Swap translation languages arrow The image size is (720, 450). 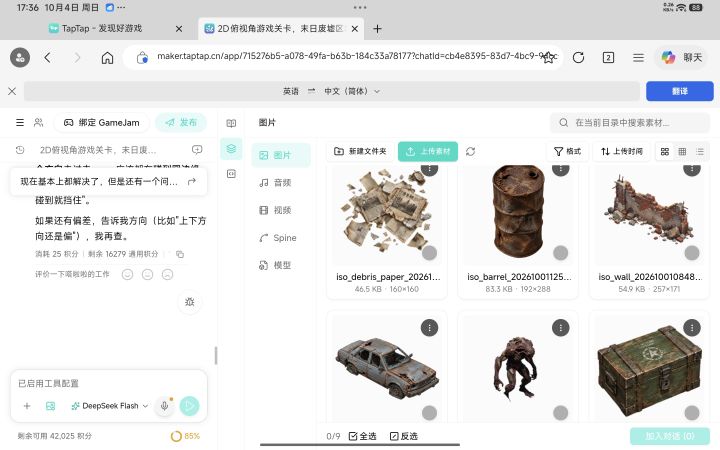click(x=311, y=91)
